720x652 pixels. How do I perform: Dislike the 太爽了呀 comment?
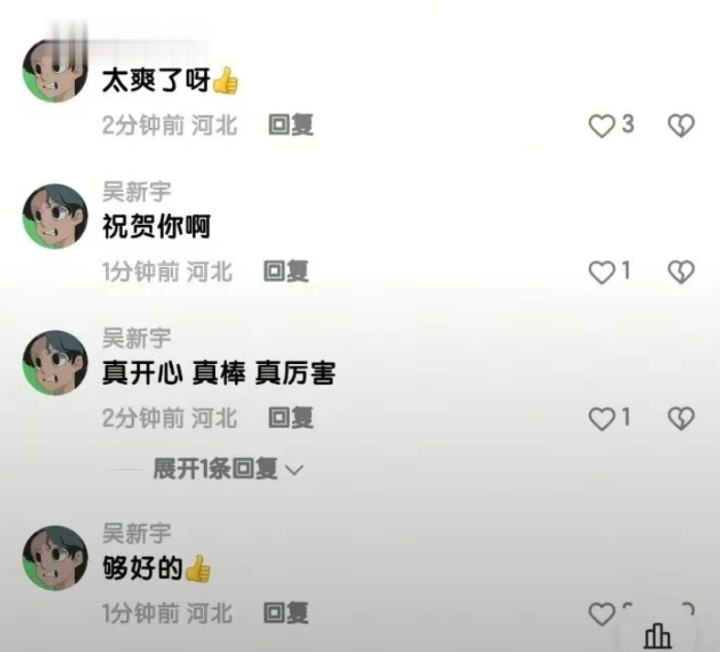tap(681, 126)
